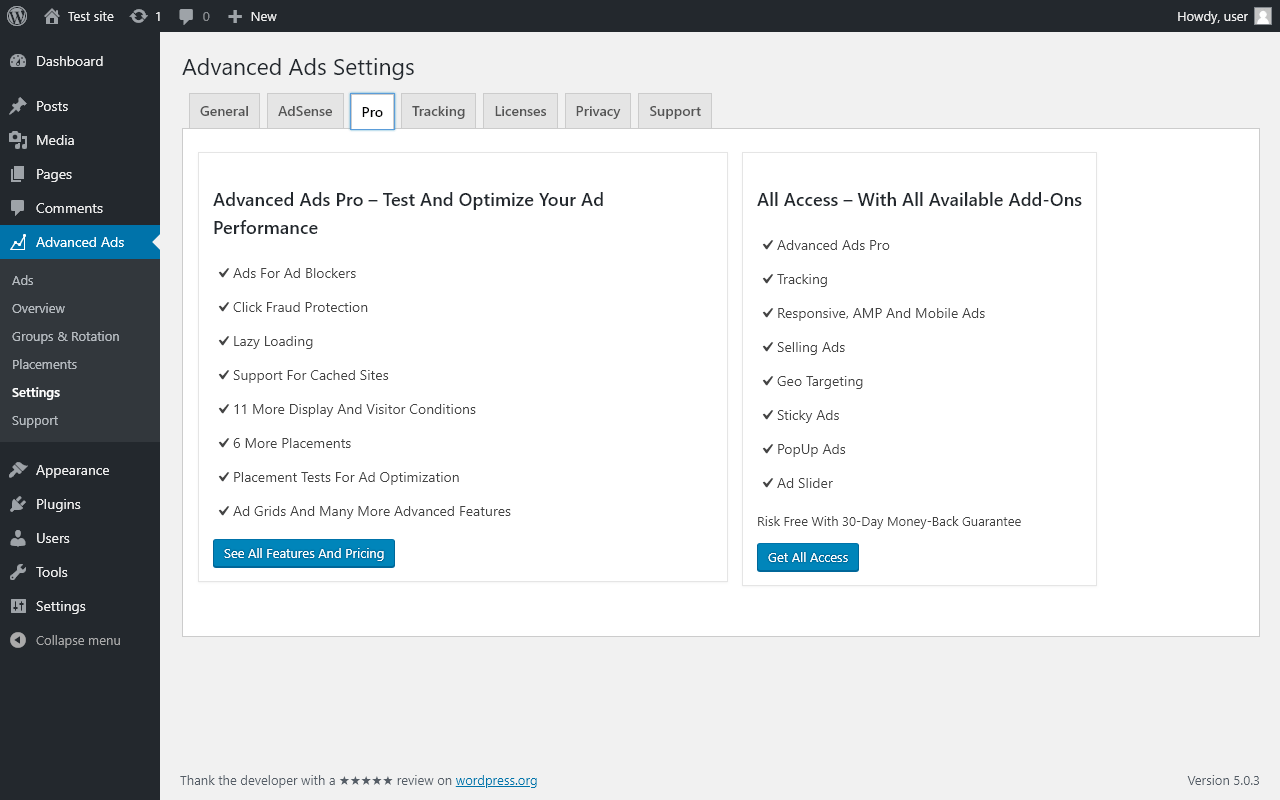The image size is (1280, 800).
Task: Switch to the Privacy tab
Action: pos(598,111)
